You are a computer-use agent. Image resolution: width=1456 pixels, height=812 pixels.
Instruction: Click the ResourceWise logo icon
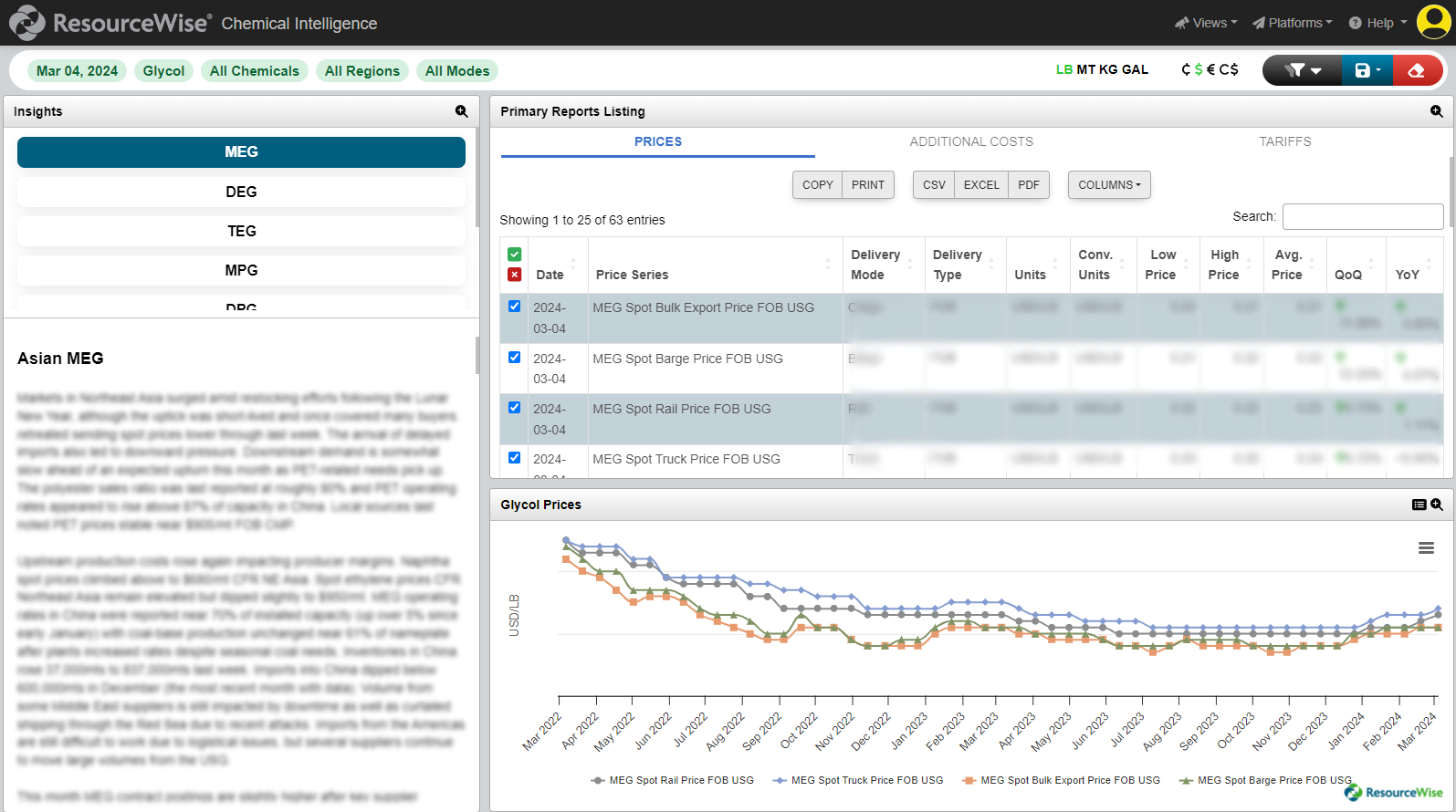point(26,23)
